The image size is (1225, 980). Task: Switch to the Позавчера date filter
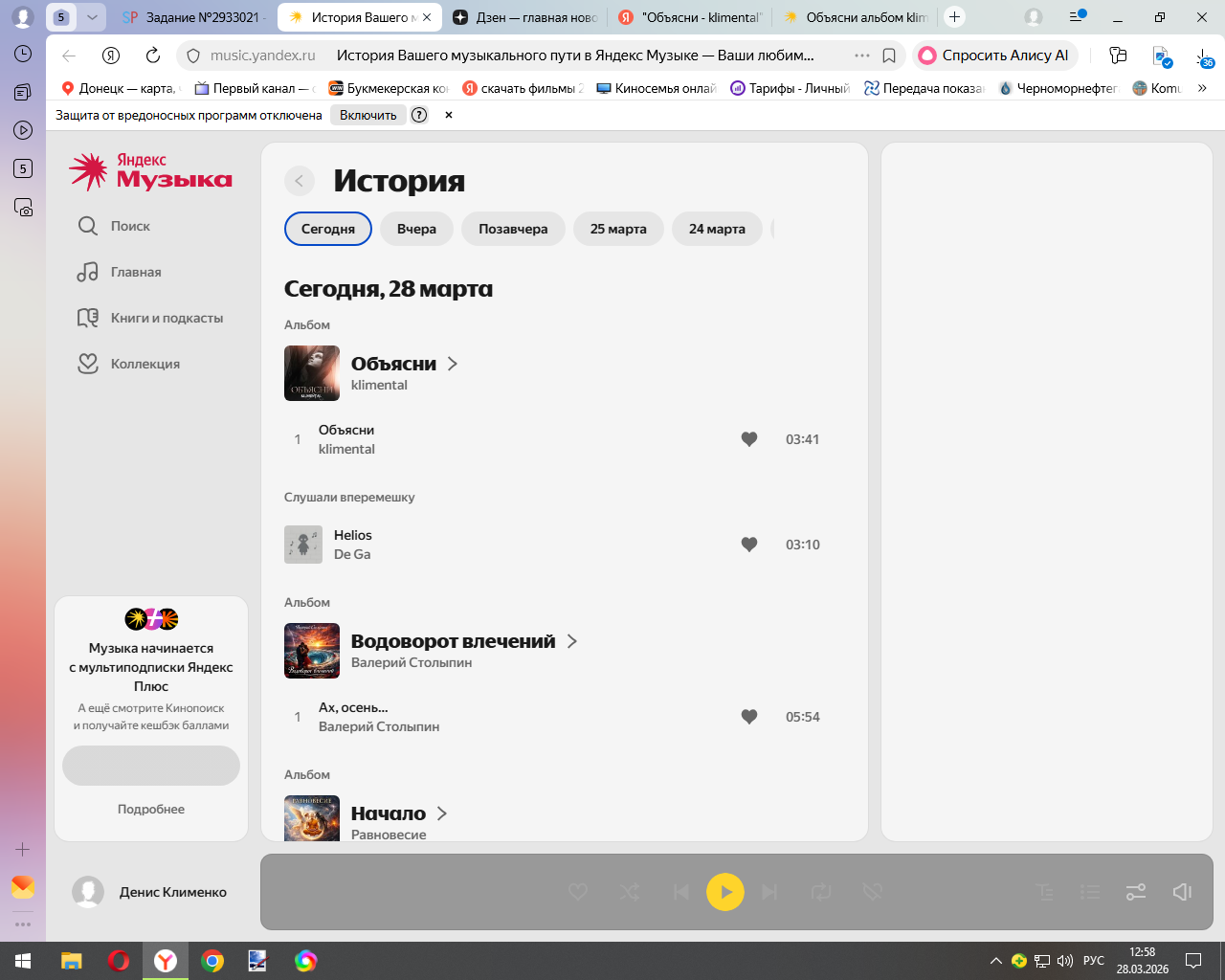[513, 229]
